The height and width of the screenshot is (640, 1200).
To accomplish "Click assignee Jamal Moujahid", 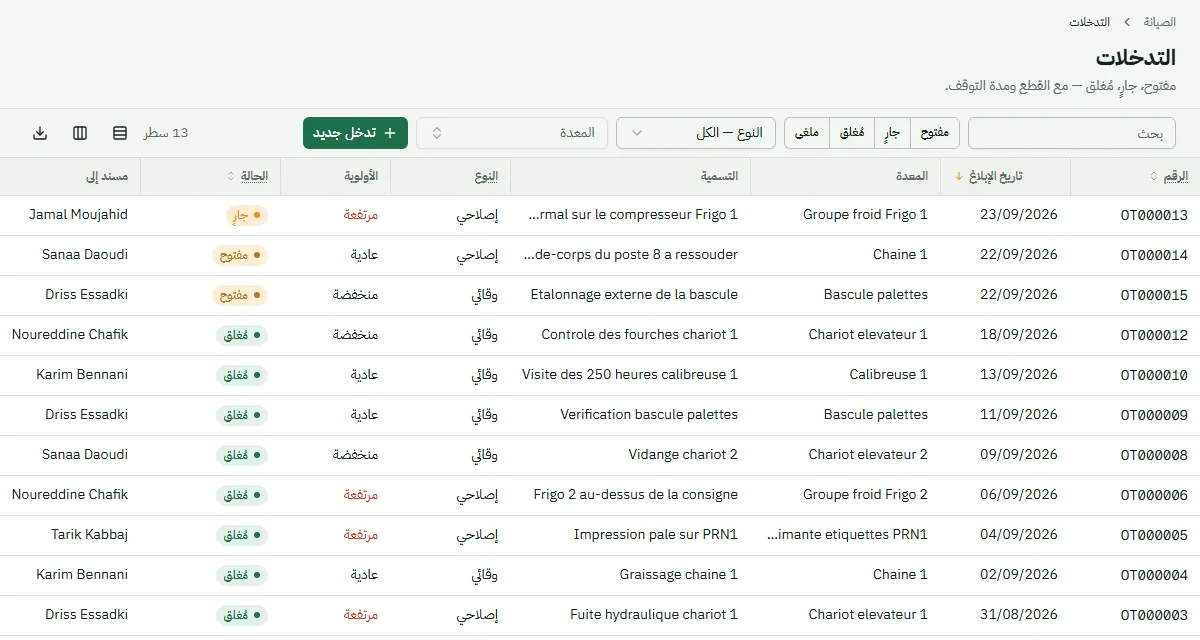I will [x=78, y=215].
